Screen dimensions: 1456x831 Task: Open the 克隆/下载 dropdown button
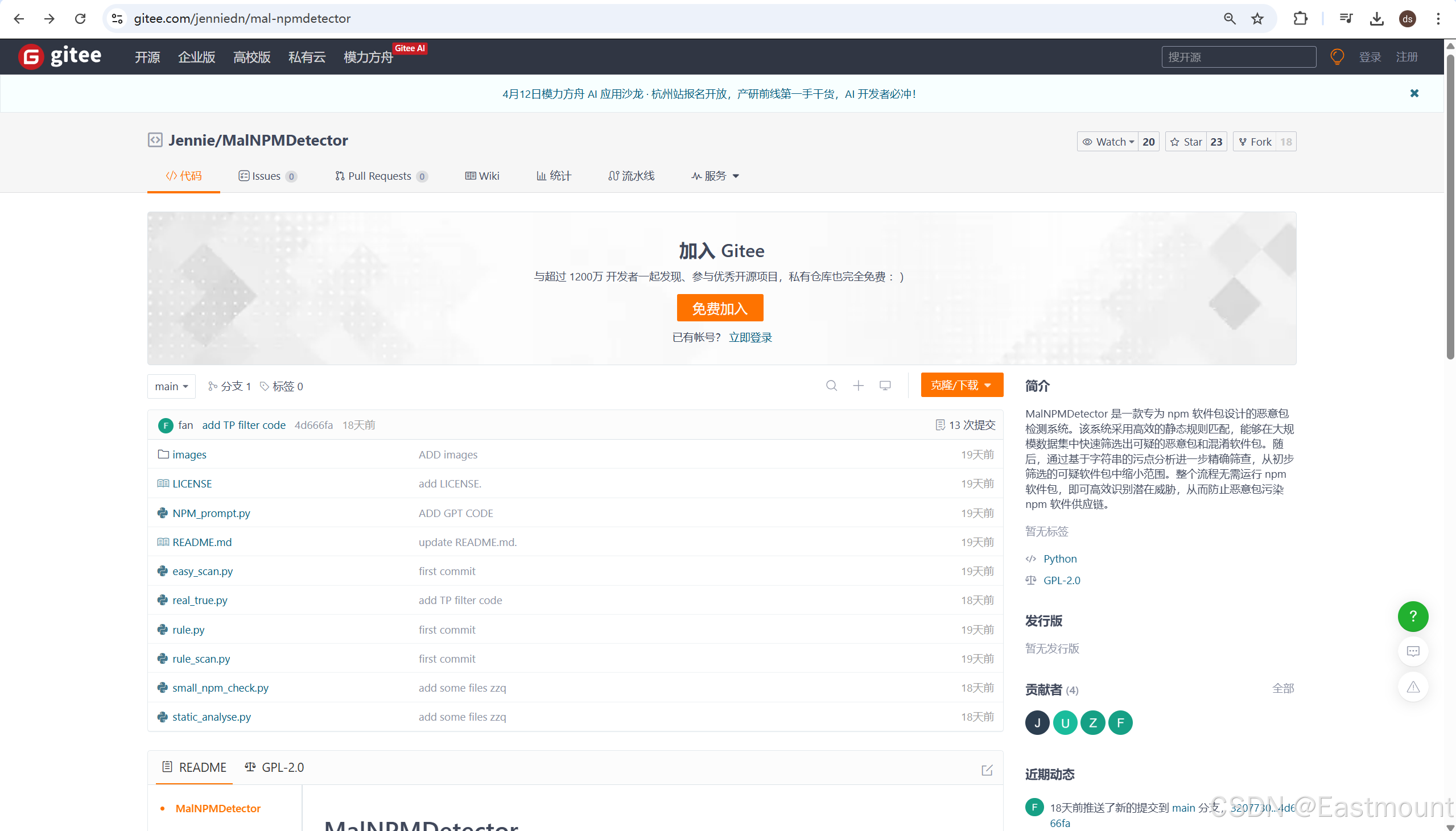pos(961,385)
